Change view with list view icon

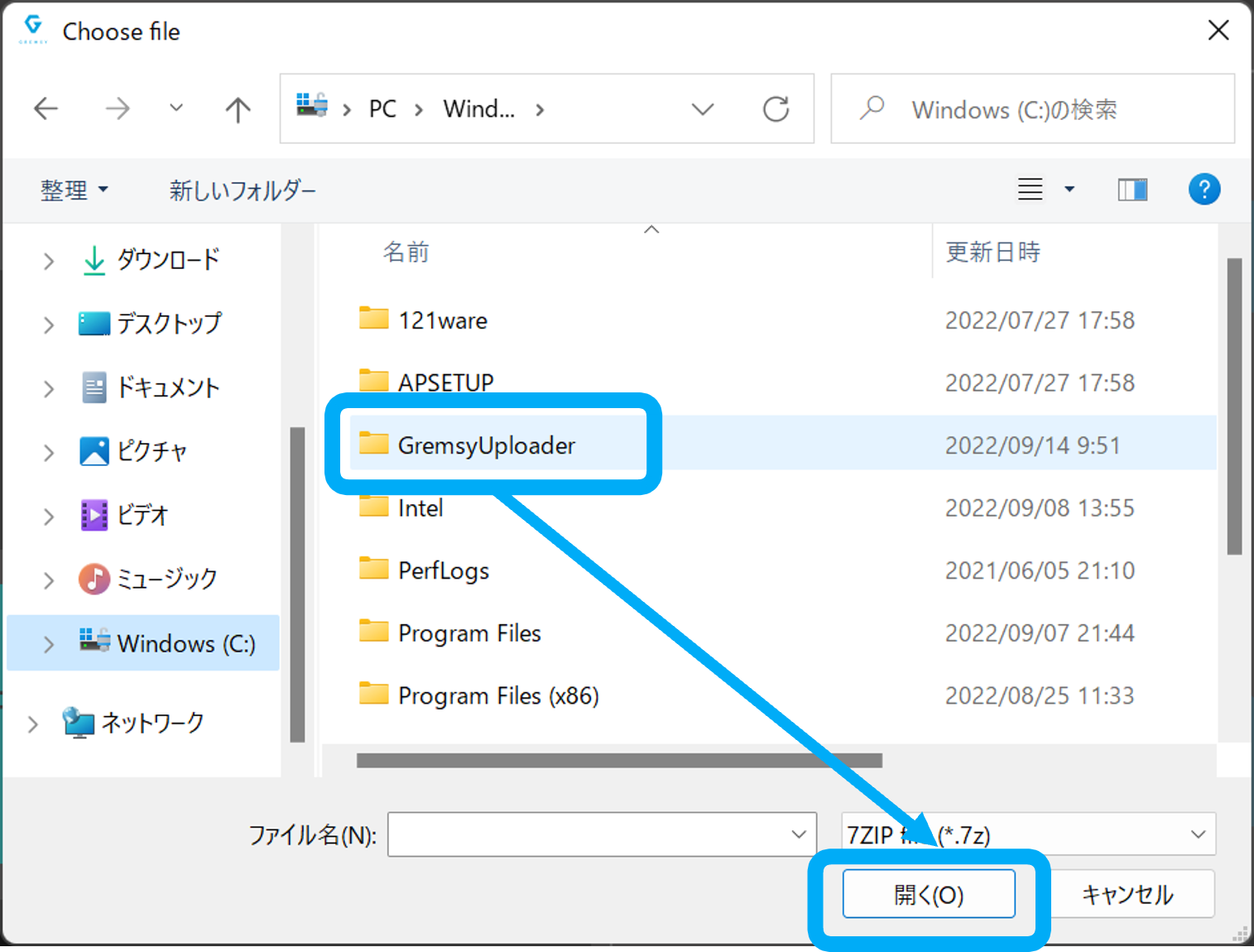1030,190
